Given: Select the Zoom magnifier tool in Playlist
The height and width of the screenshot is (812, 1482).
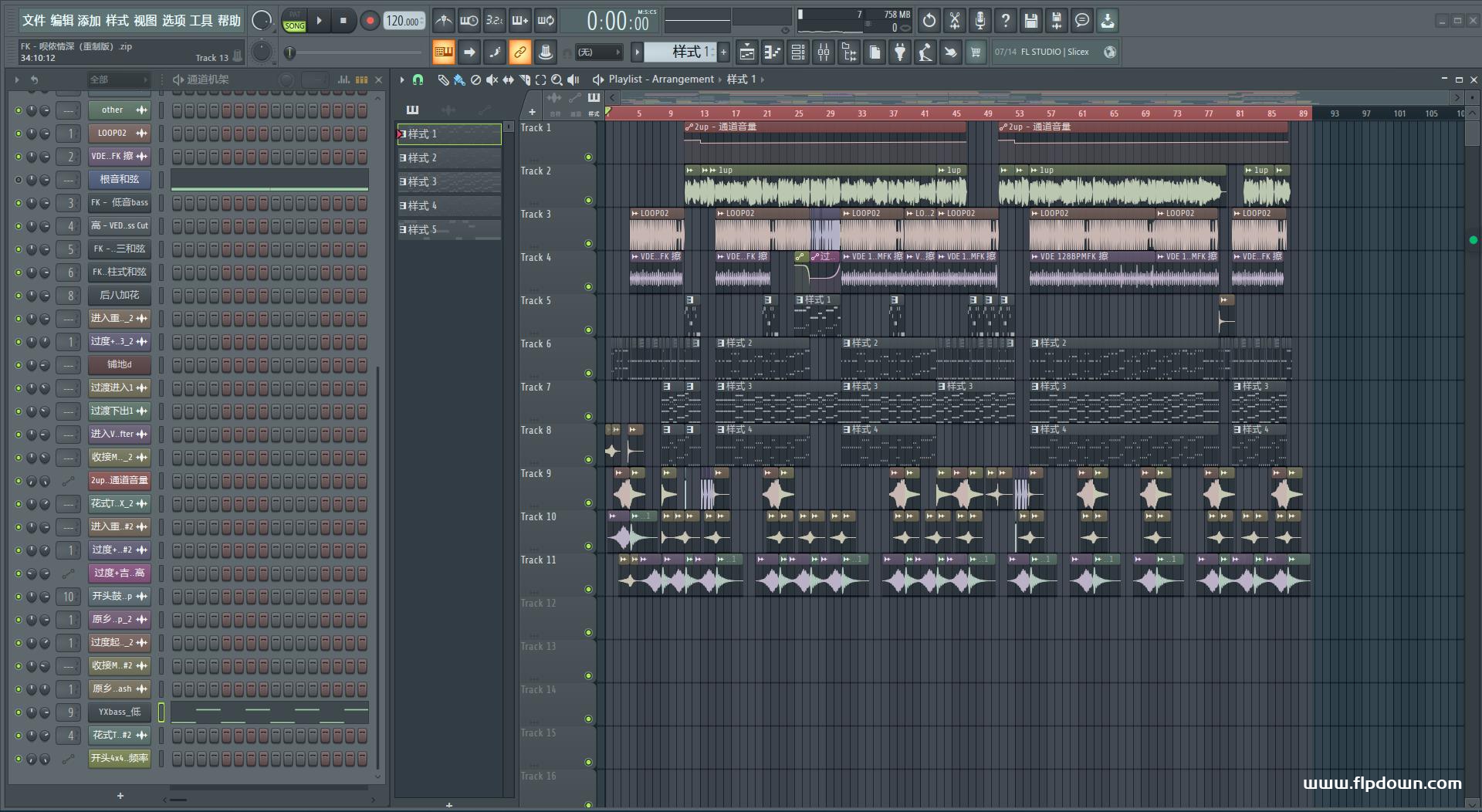Looking at the screenshot, I should coord(557,80).
